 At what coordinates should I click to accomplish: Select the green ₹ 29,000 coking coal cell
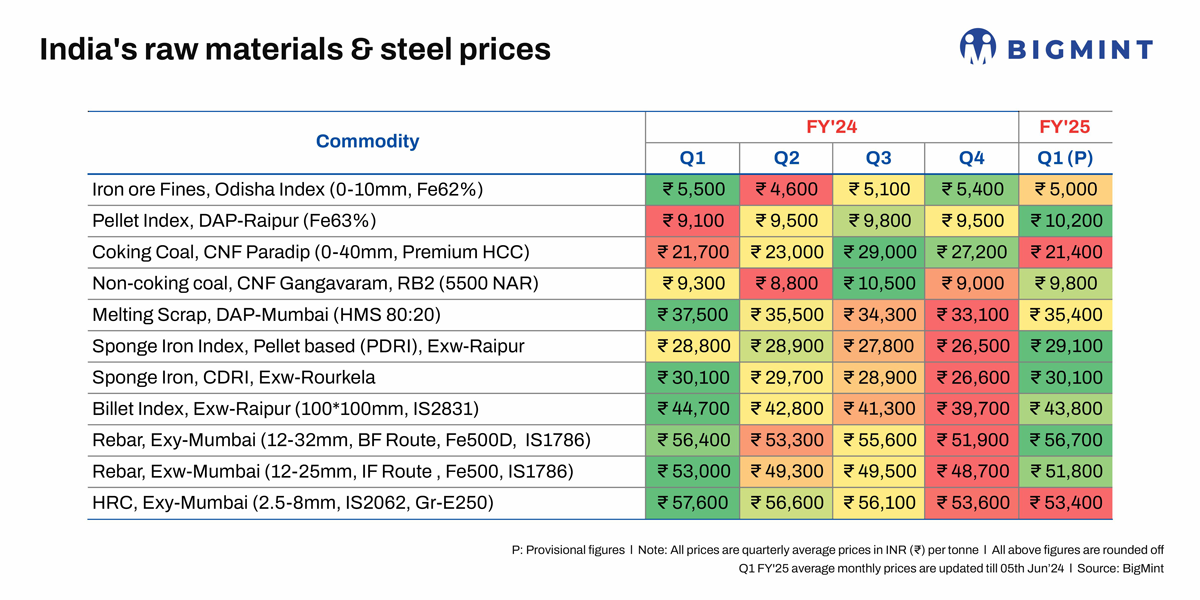[x=879, y=252]
